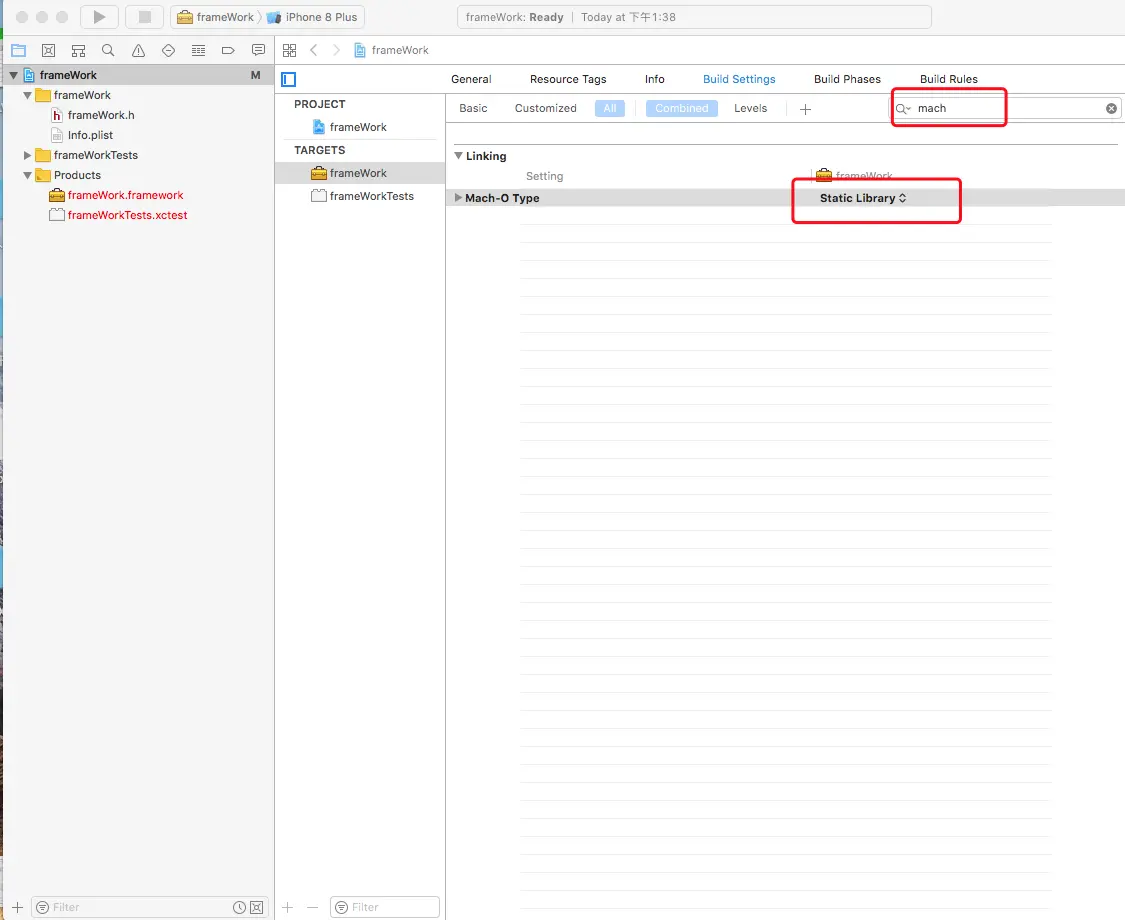Switch to the Build Settings tab

point(739,79)
